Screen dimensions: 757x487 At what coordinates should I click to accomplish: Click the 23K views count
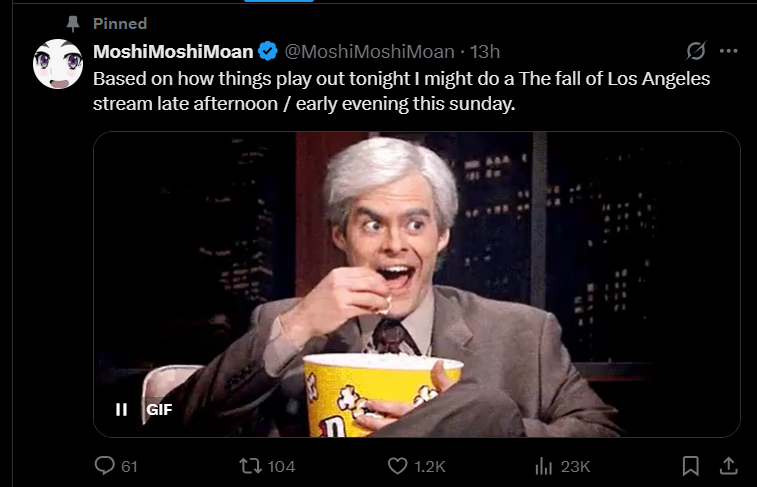tap(575, 466)
